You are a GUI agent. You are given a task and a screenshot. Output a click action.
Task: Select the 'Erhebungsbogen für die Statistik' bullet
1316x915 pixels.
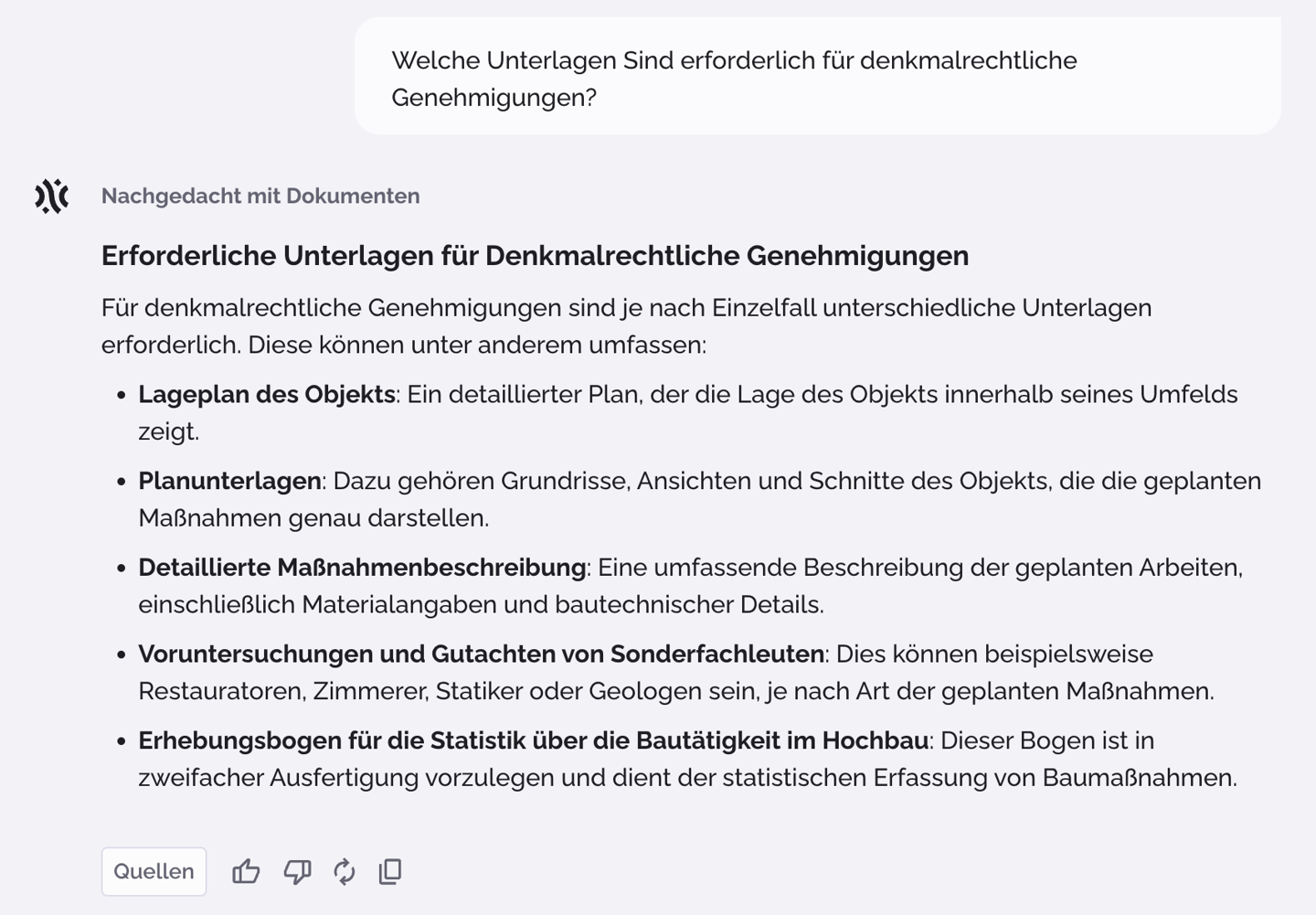tap(530, 740)
